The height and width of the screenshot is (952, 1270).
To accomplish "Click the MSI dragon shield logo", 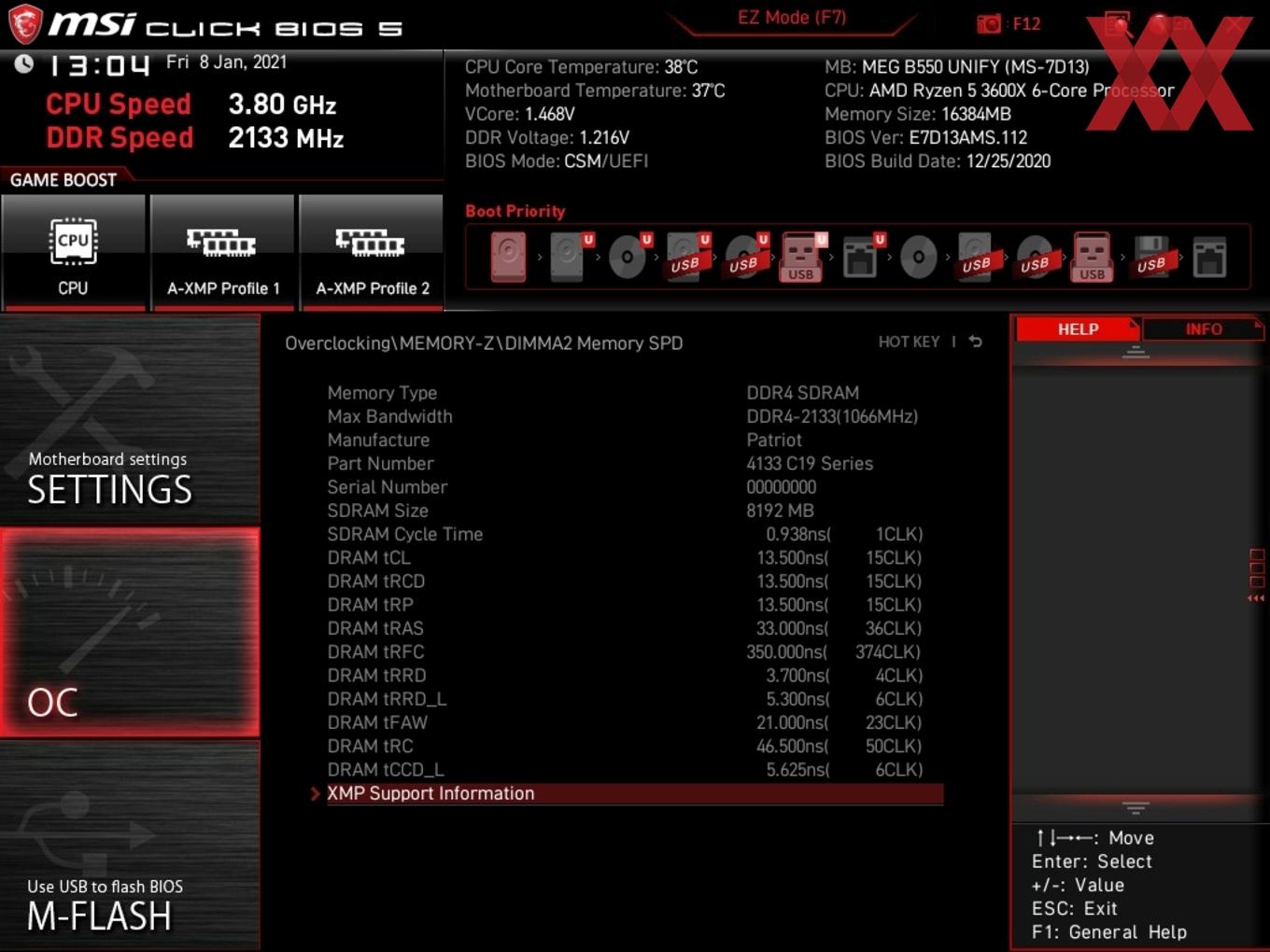I will coord(25,24).
